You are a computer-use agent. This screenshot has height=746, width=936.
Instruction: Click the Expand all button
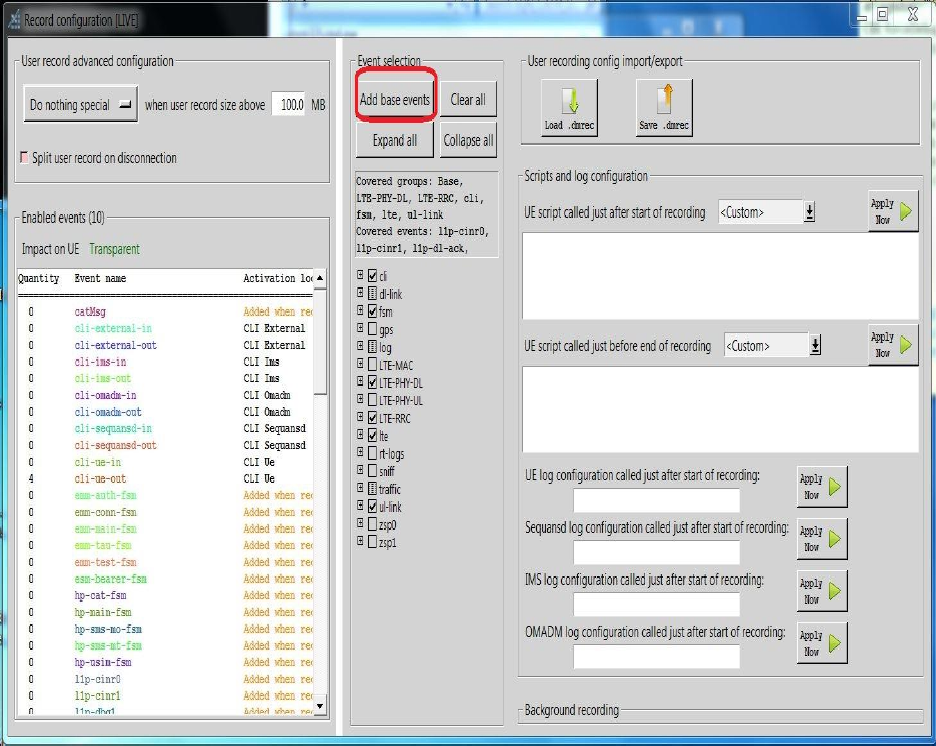[395, 140]
